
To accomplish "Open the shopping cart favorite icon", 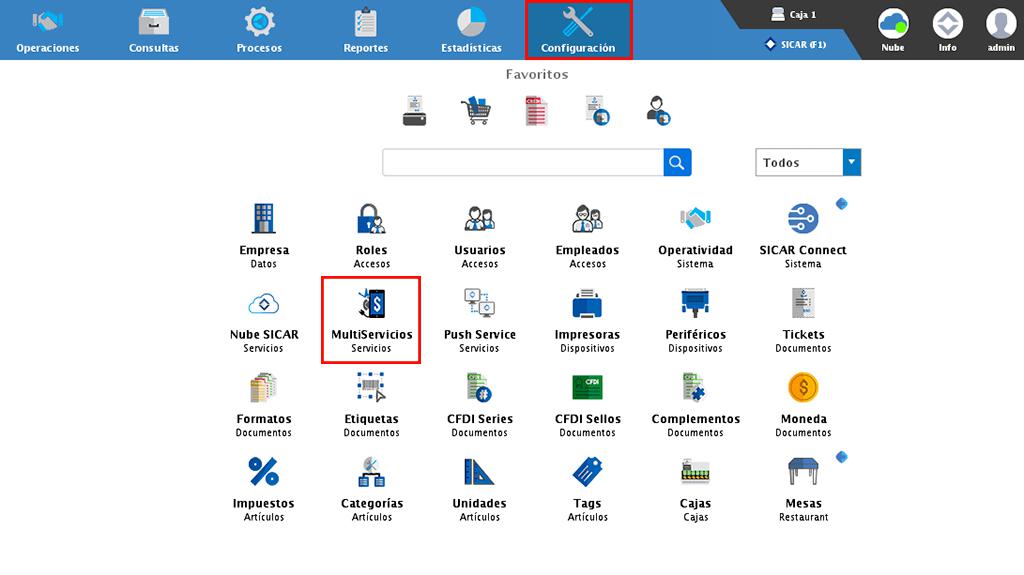I will [x=476, y=110].
